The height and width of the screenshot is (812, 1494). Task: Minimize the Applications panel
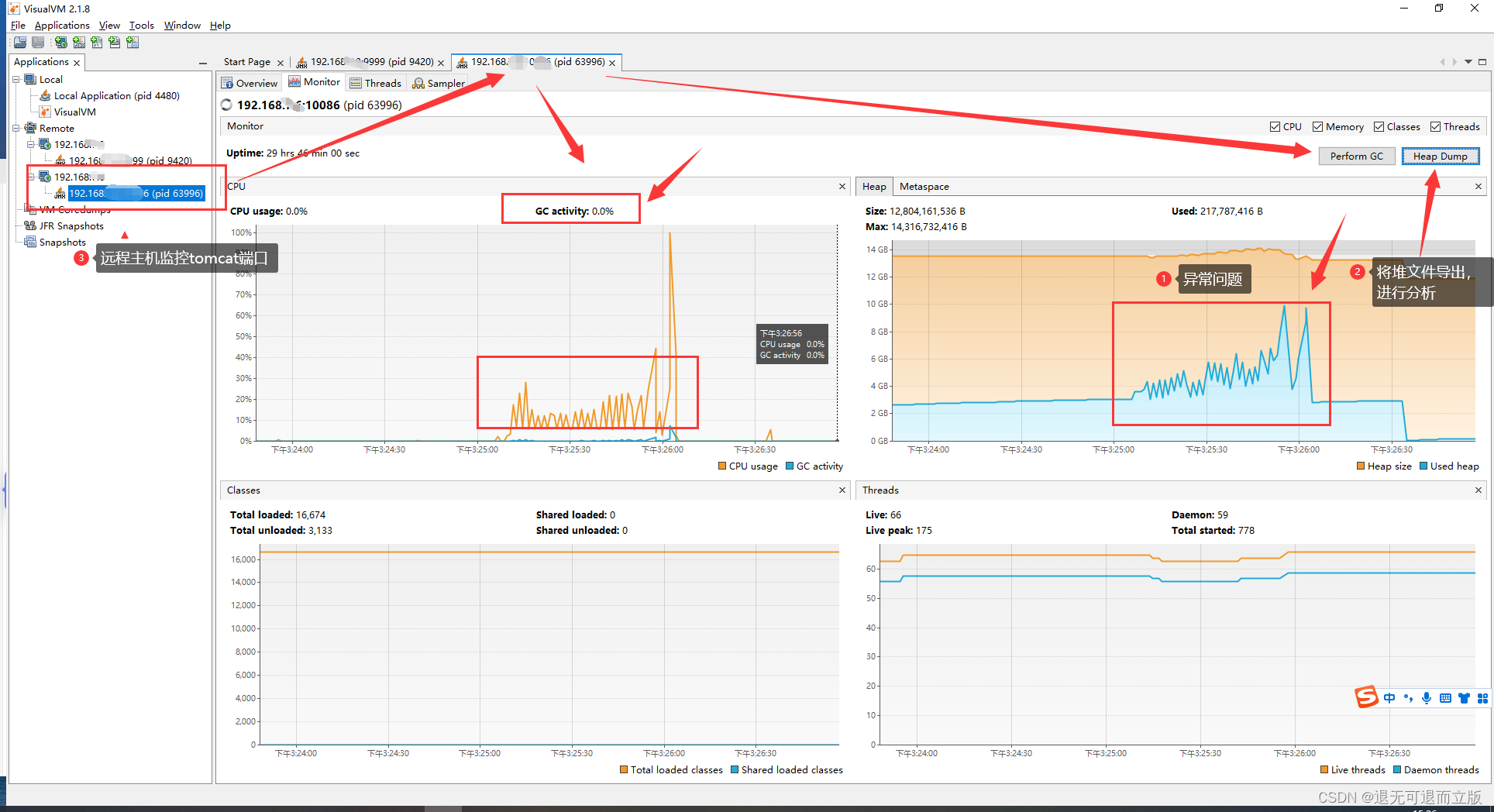[203, 63]
